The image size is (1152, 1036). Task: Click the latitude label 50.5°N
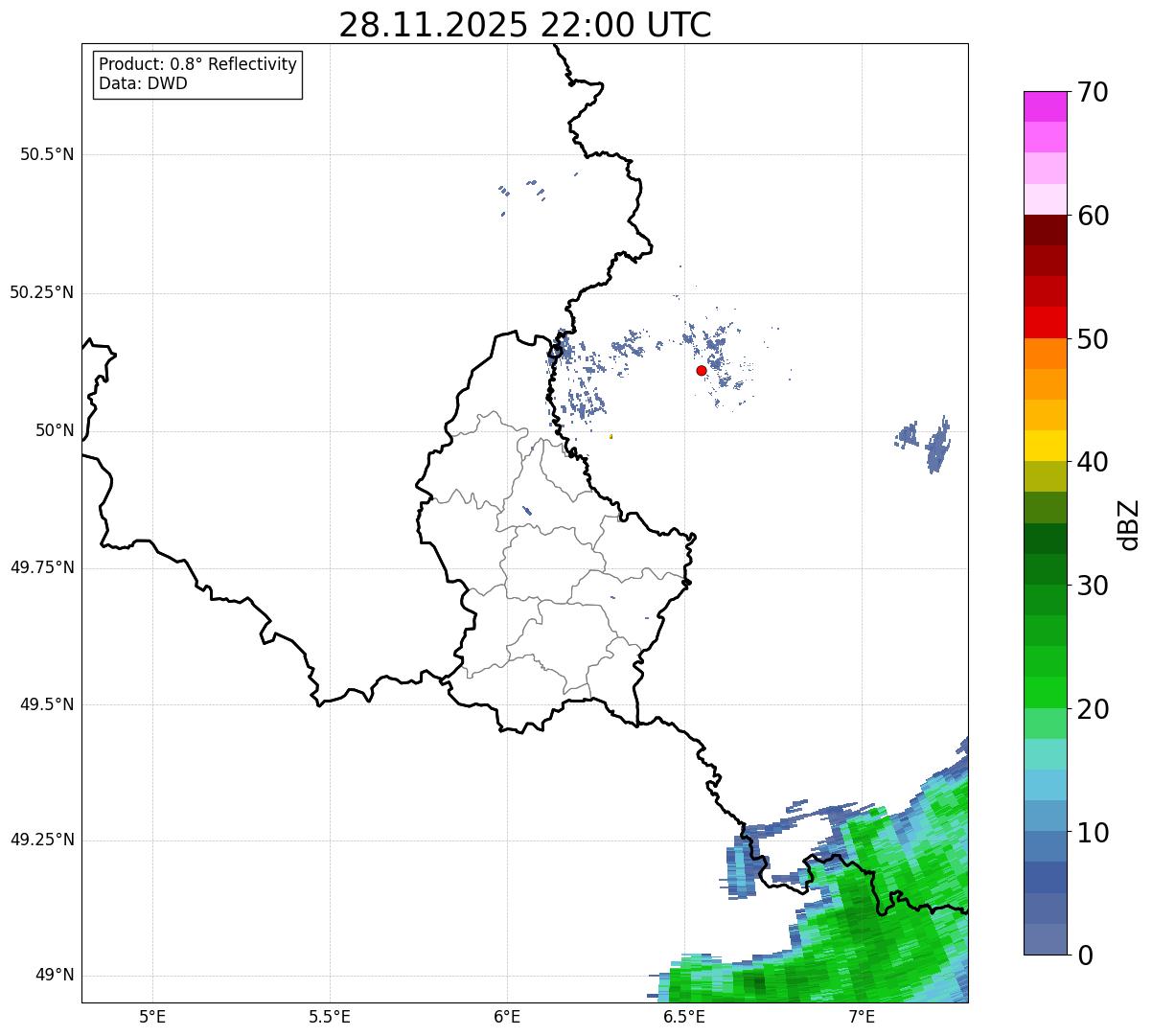pyautogui.click(x=47, y=154)
